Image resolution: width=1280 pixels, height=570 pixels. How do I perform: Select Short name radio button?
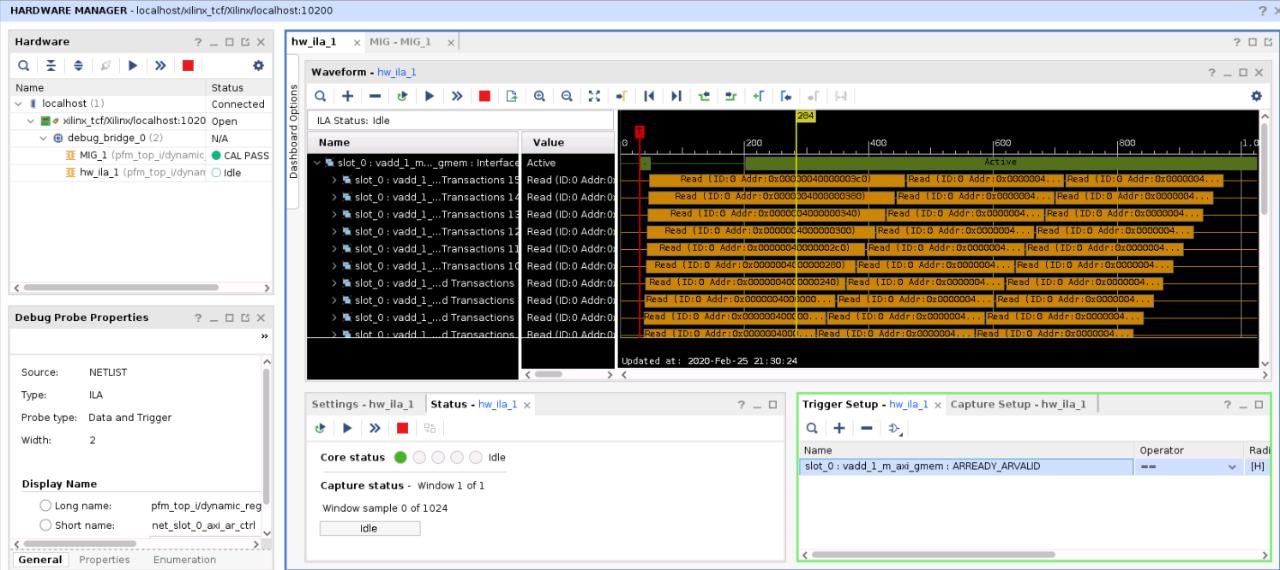click(x=46, y=525)
